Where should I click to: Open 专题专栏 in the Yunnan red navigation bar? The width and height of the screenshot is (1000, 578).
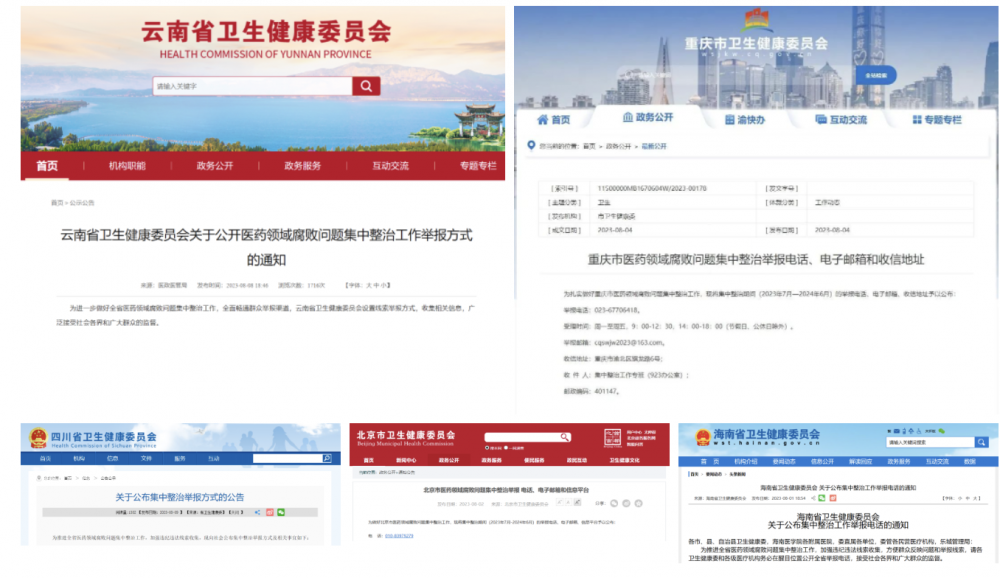[478, 166]
